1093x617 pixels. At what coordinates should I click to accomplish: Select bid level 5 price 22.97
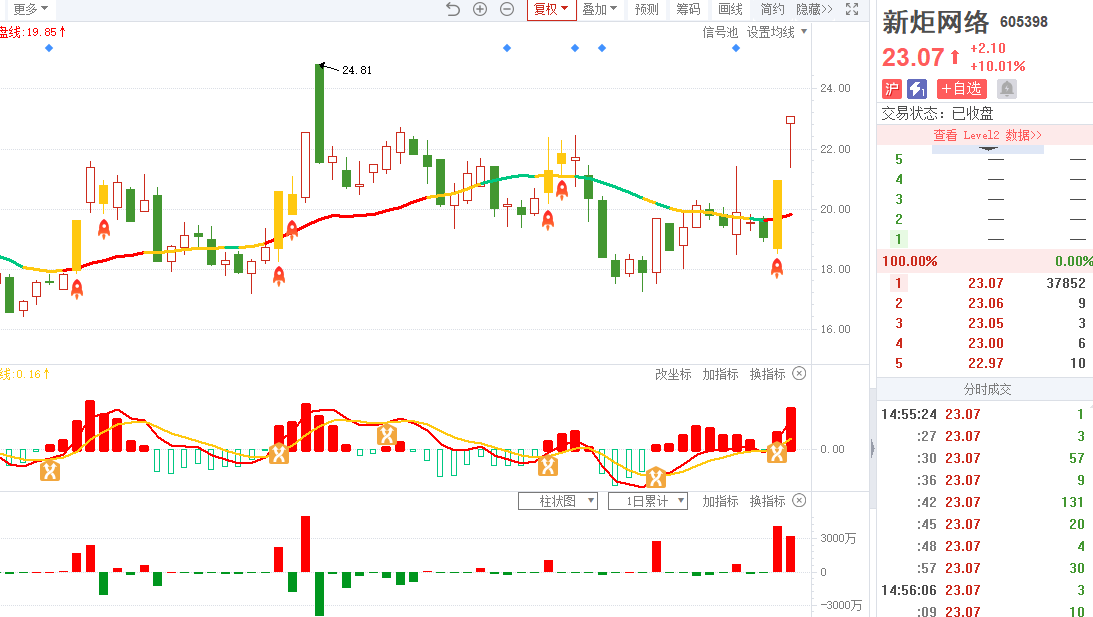986,363
